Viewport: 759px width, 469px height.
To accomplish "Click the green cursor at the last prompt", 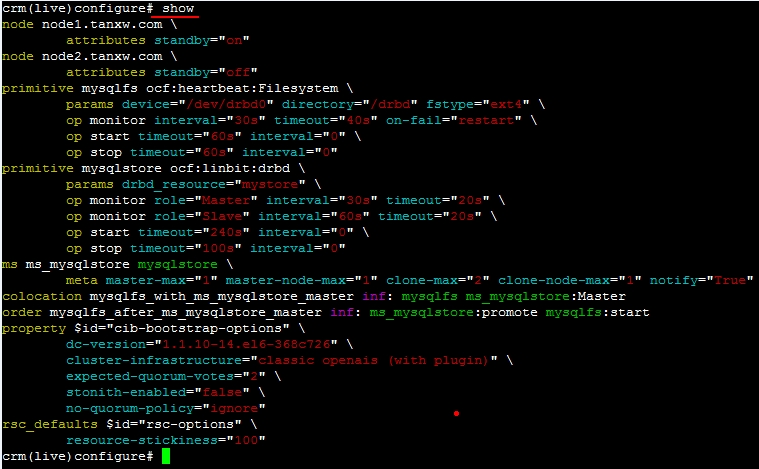I will click(x=166, y=456).
